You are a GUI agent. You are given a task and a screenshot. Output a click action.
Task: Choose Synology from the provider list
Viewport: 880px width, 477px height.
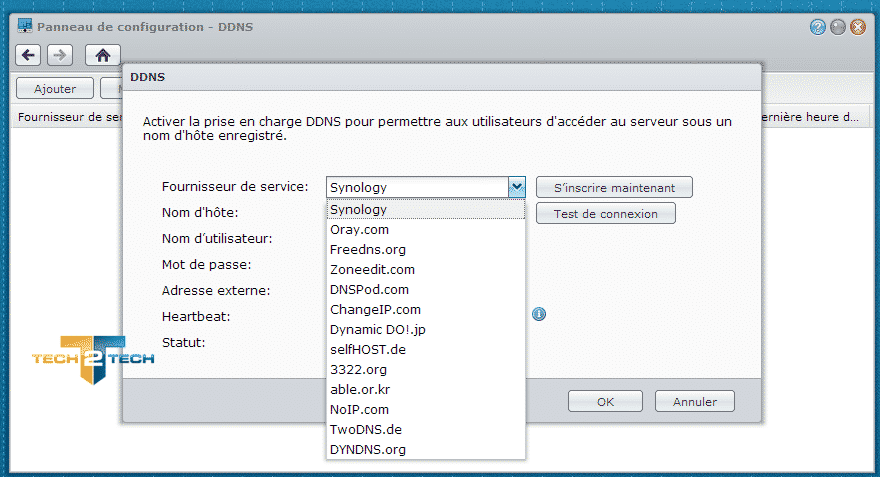pos(426,209)
